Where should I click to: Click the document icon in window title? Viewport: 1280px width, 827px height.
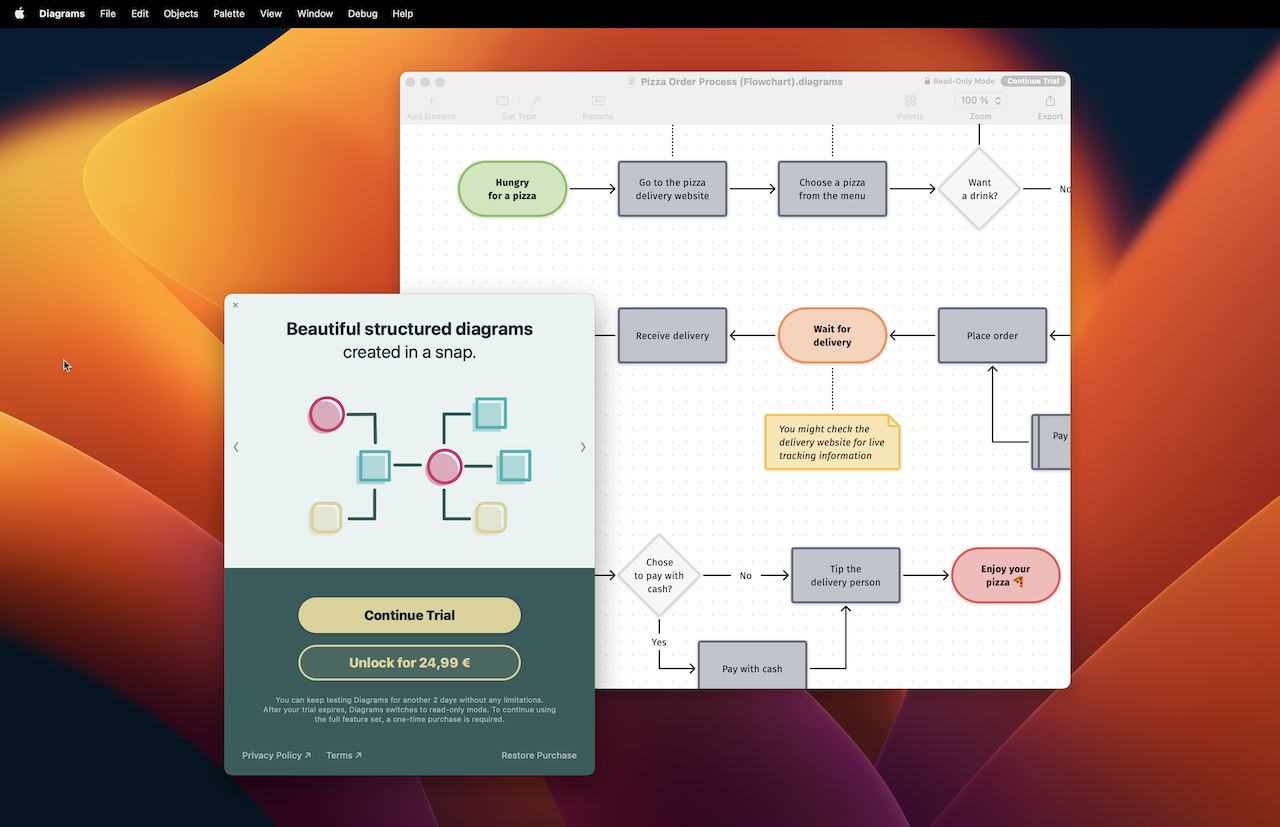coord(632,82)
